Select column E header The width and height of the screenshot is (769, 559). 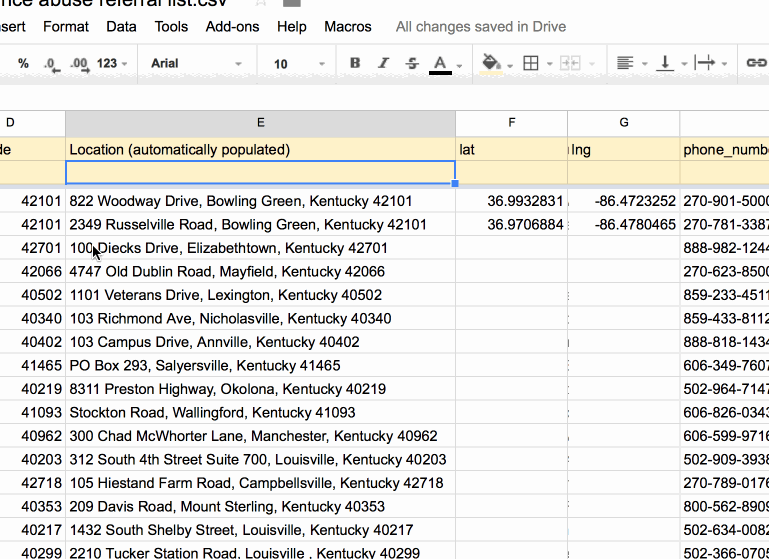[x=260, y=123]
